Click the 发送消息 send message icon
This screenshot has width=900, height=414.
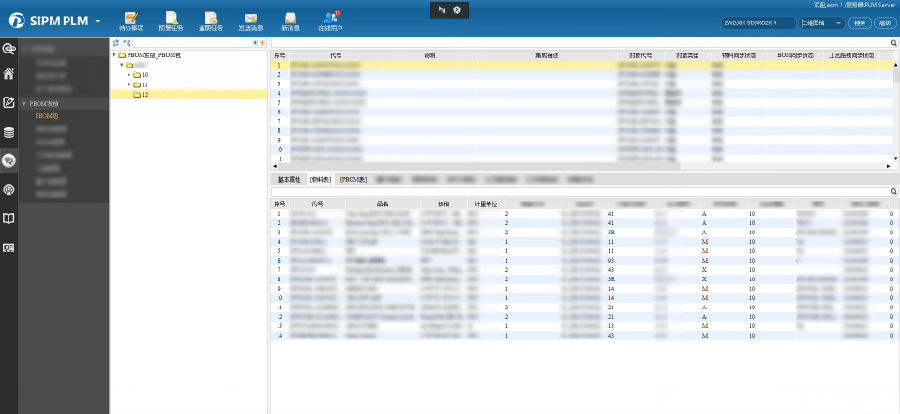[251, 21]
